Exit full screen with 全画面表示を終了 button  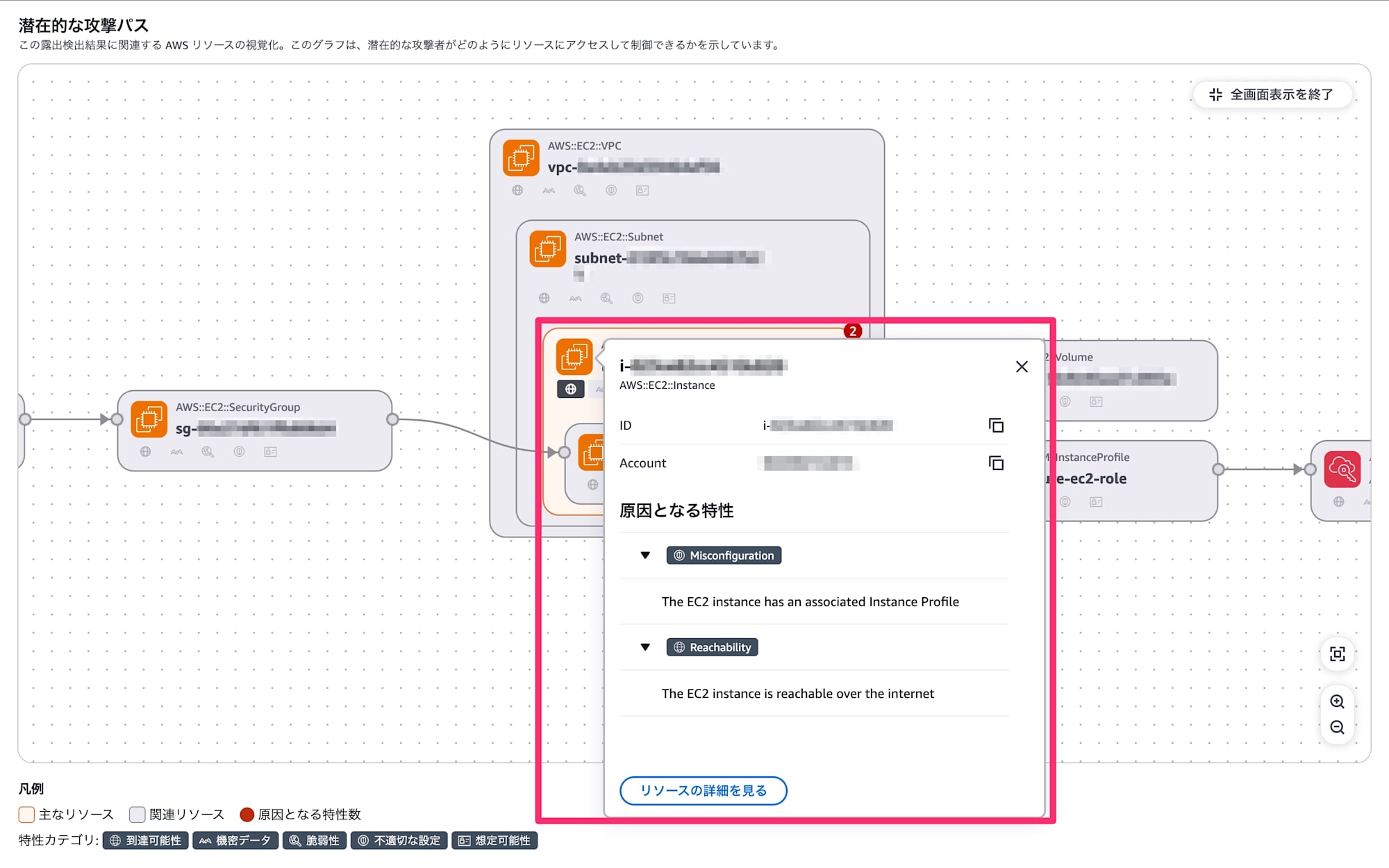click(x=1272, y=94)
